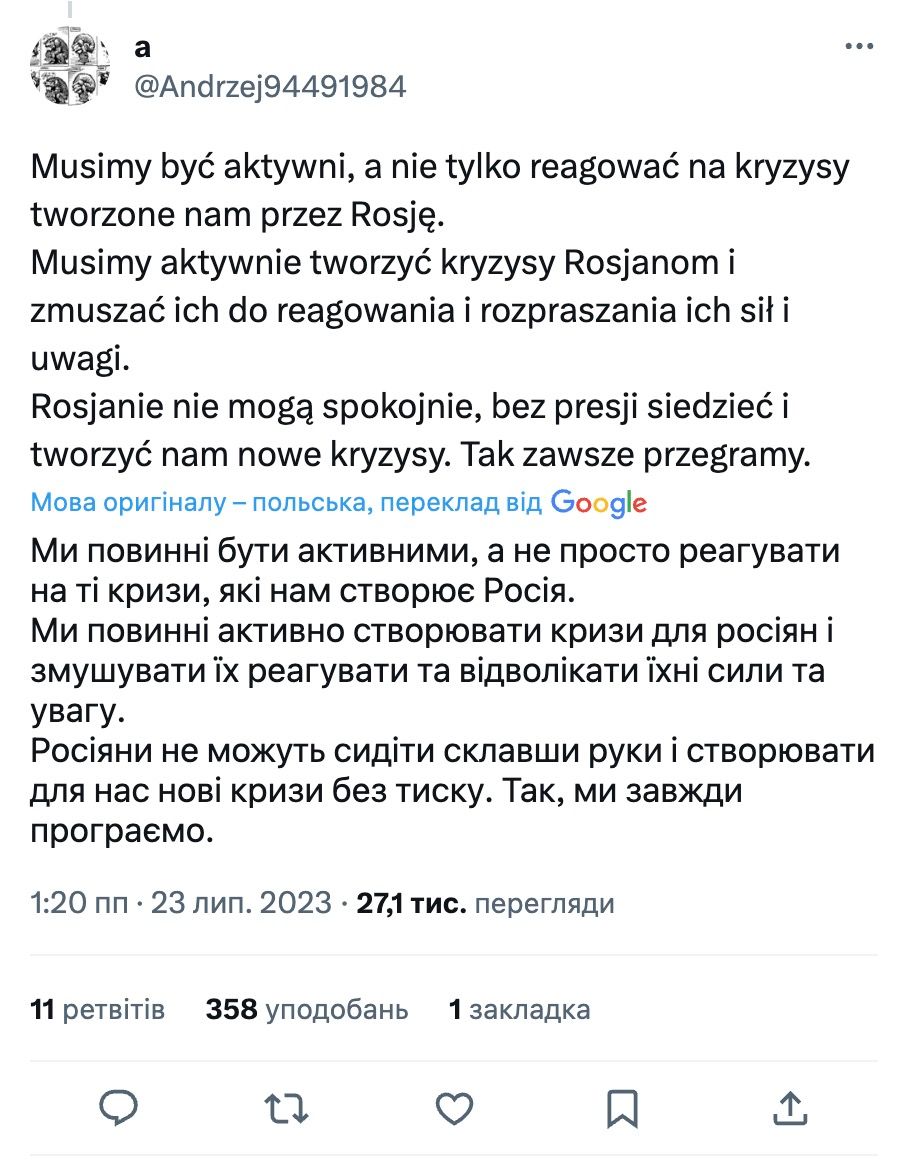
Task: Open the @Andrzej94491984 handle link
Action: coord(269,87)
